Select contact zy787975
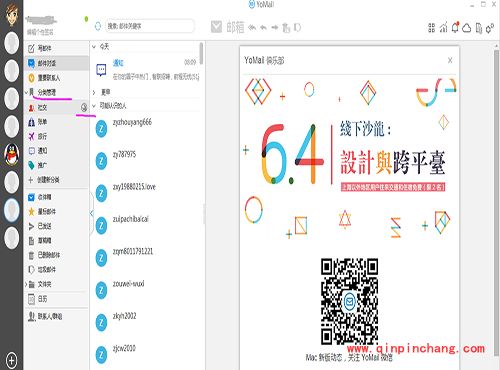 pyautogui.click(x=146, y=161)
